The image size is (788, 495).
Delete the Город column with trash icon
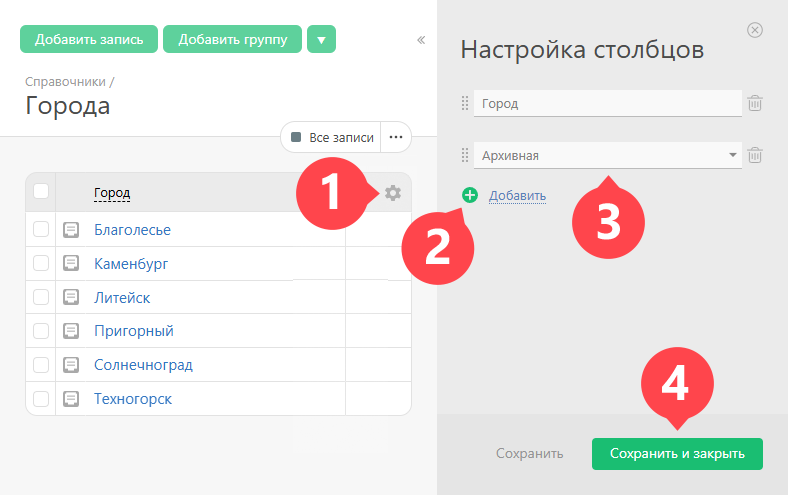click(x=755, y=103)
